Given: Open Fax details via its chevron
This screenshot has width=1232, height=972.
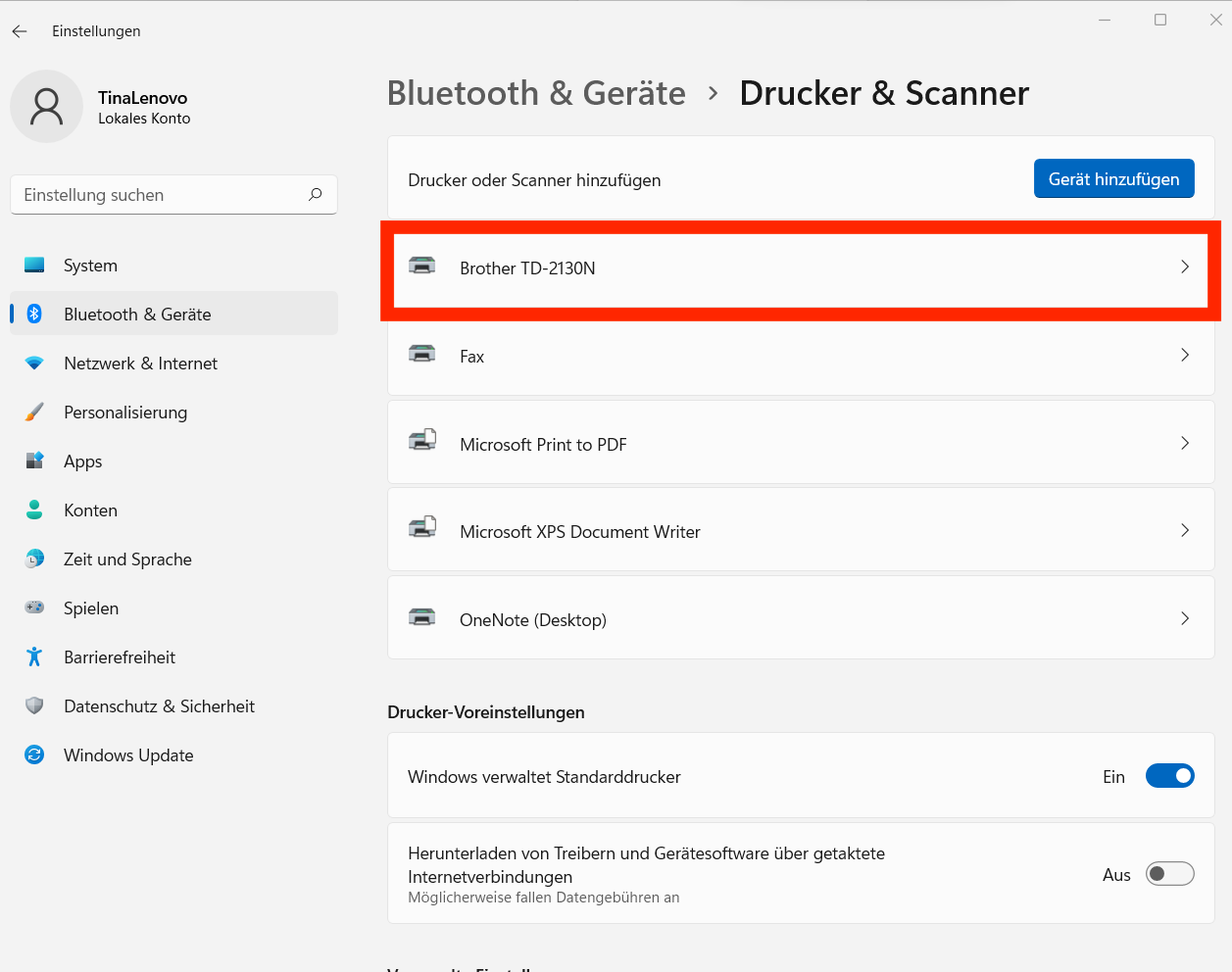Looking at the screenshot, I should (1185, 355).
